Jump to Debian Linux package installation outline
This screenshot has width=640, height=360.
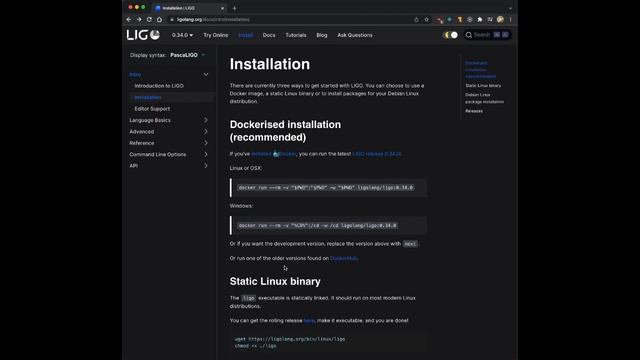click(484, 98)
